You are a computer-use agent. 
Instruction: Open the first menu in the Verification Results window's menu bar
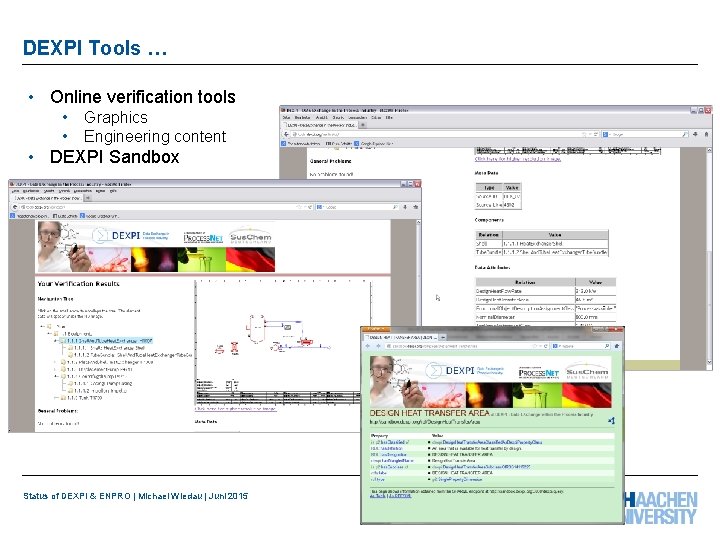16,191
